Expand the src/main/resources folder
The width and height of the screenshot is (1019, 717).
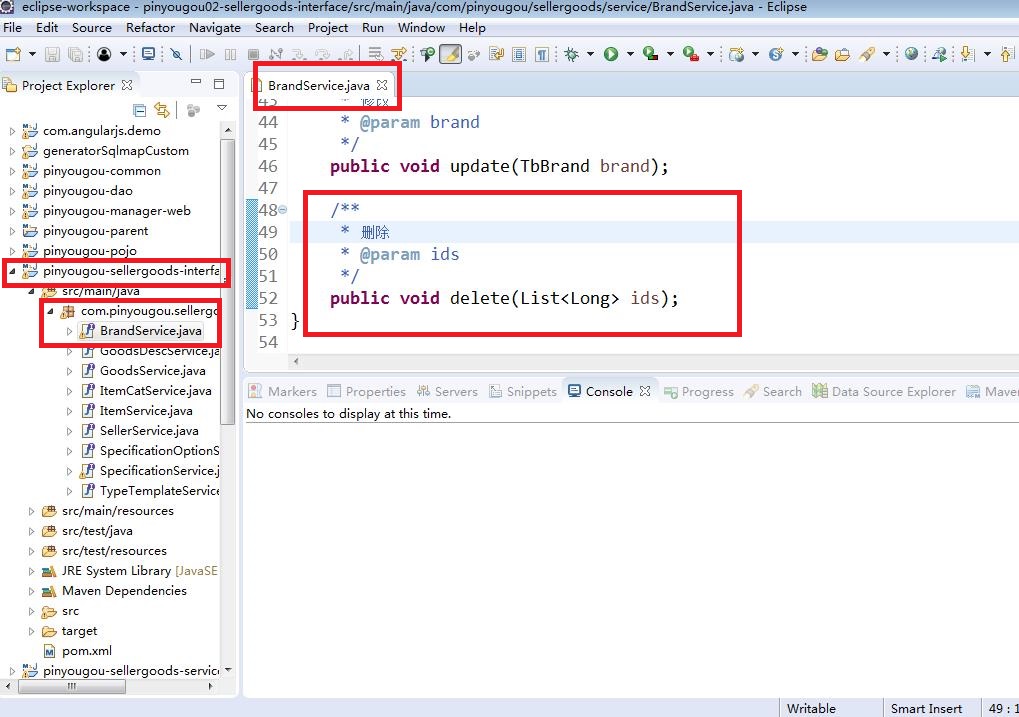click(31, 512)
